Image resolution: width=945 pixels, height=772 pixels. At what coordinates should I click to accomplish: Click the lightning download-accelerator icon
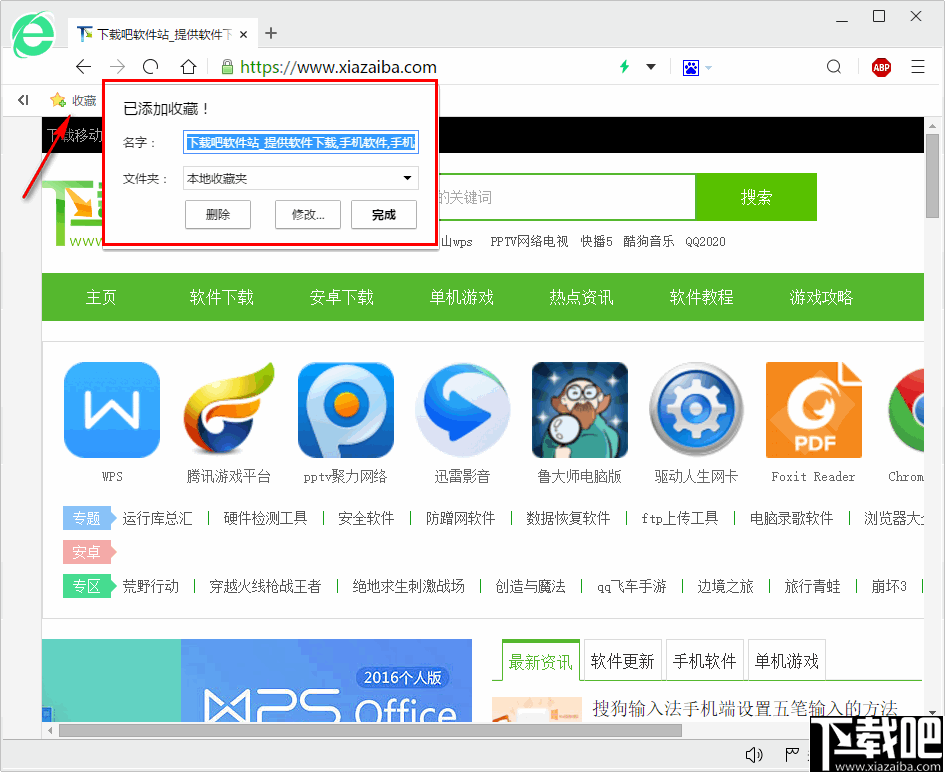[624, 67]
